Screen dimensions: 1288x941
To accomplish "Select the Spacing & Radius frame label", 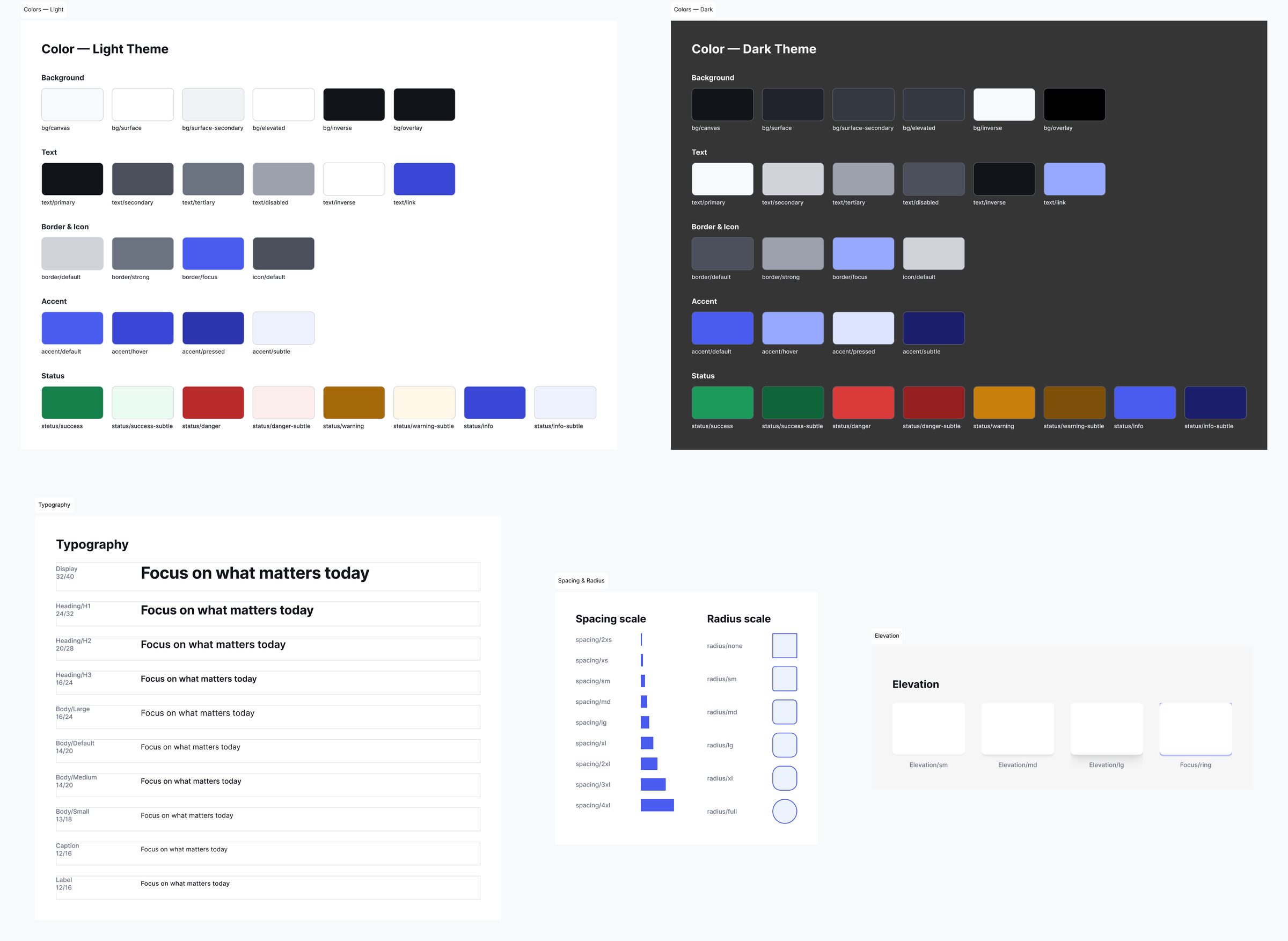I will [581, 580].
